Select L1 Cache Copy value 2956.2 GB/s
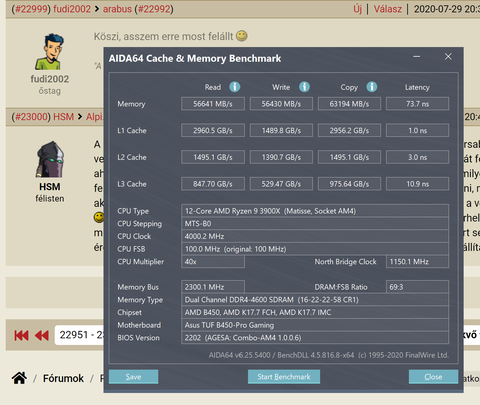Viewport: 480px width, 405px height. 349,130
